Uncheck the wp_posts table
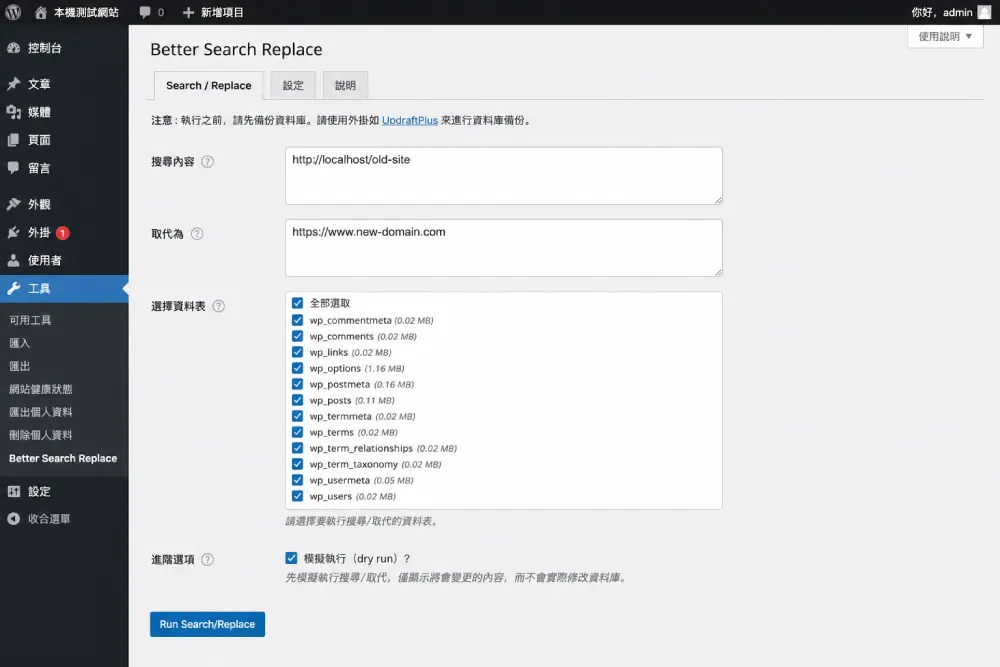 click(x=297, y=400)
